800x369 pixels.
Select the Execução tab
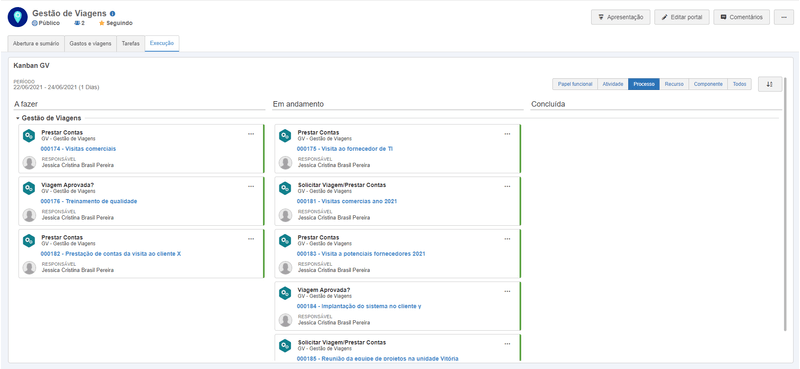pyautogui.click(x=162, y=44)
